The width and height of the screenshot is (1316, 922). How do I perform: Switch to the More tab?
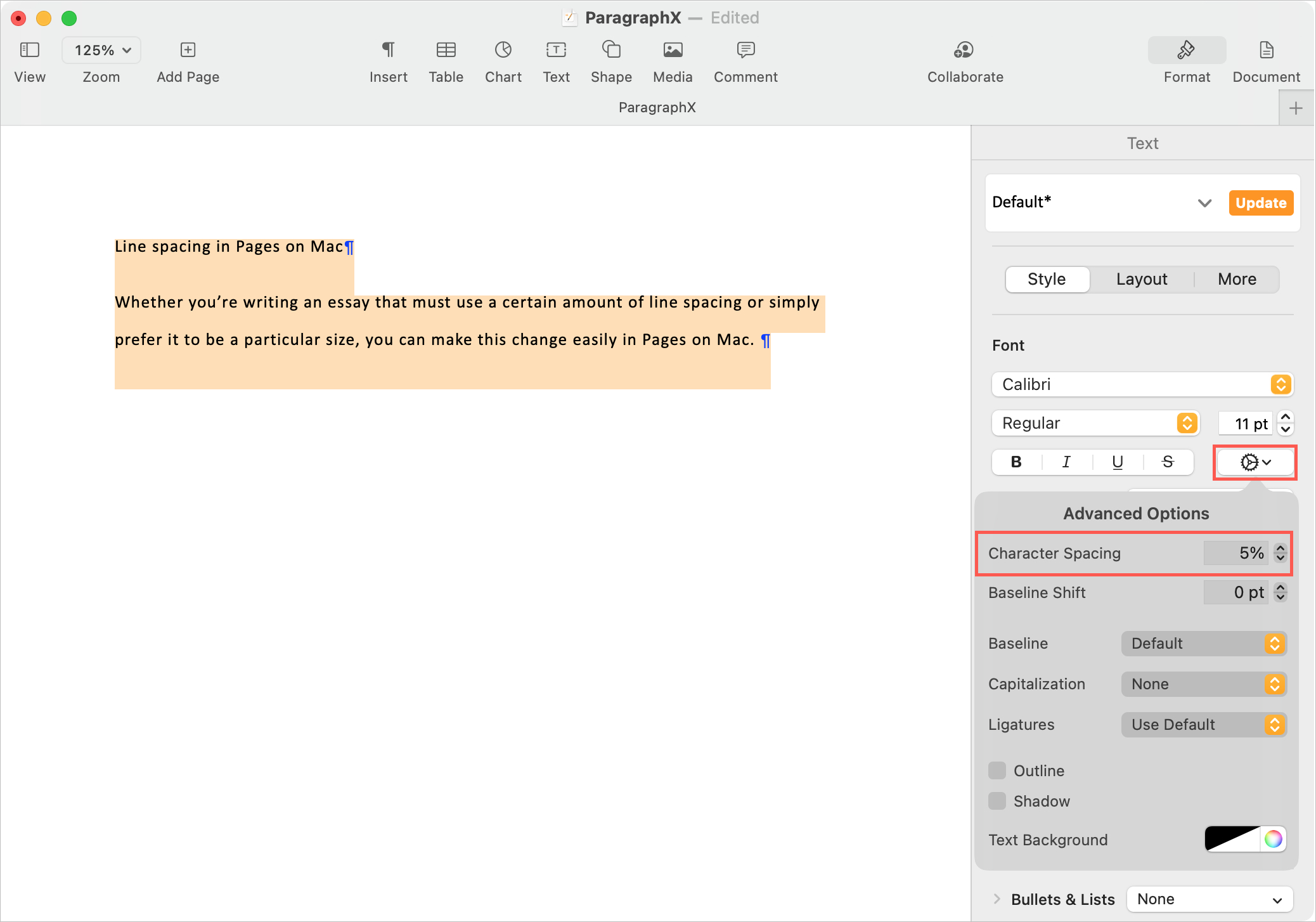[x=1237, y=279]
